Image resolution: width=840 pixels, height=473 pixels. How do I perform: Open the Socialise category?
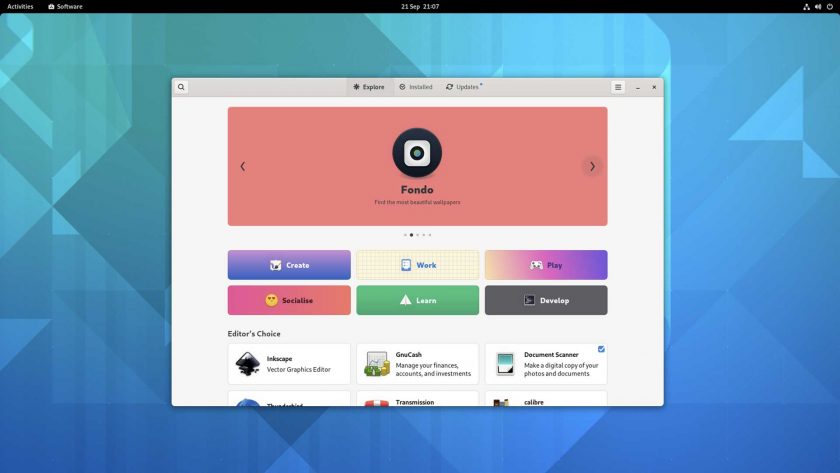point(289,301)
